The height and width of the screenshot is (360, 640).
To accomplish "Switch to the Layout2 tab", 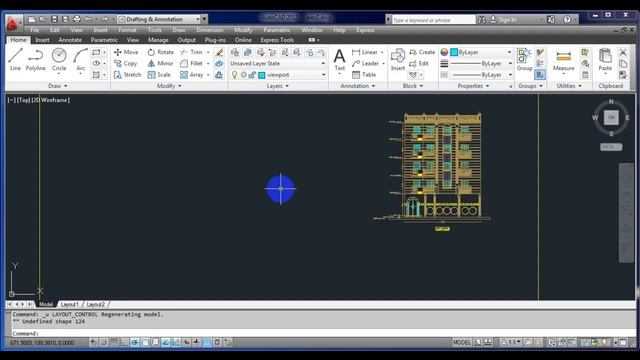I will tap(96, 304).
